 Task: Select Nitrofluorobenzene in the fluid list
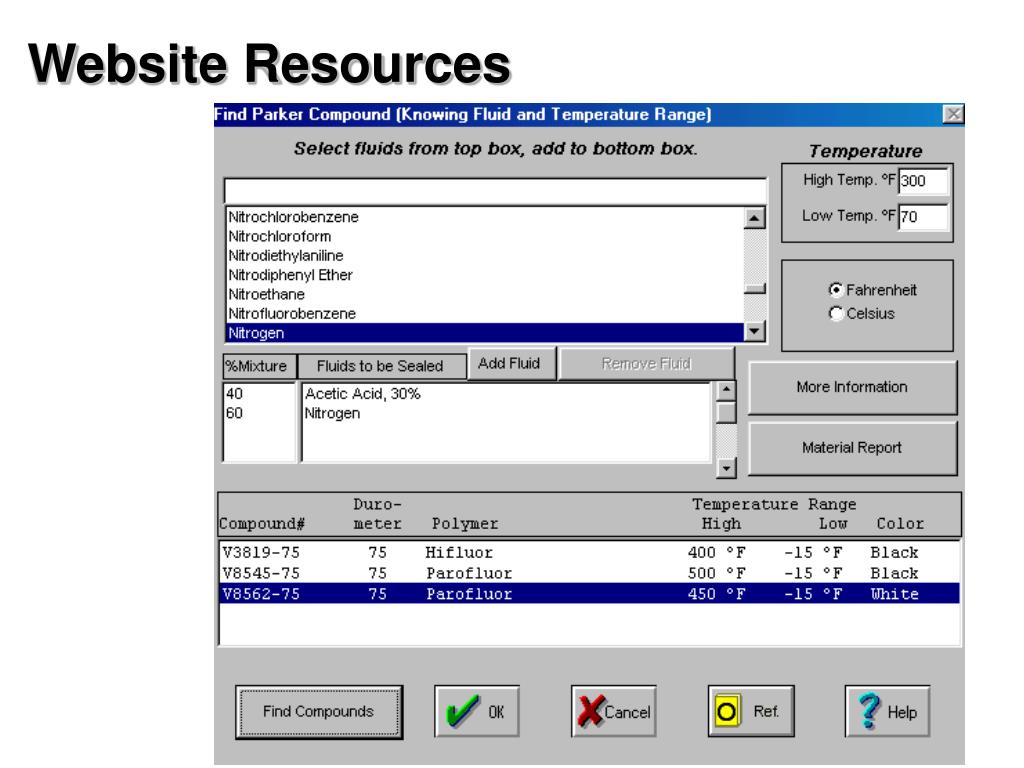pos(485,313)
